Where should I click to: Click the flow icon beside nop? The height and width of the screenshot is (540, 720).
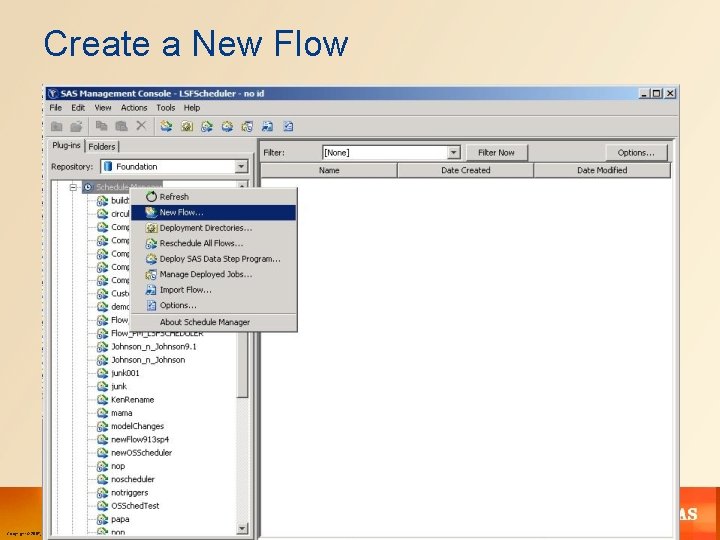(102, 466)
